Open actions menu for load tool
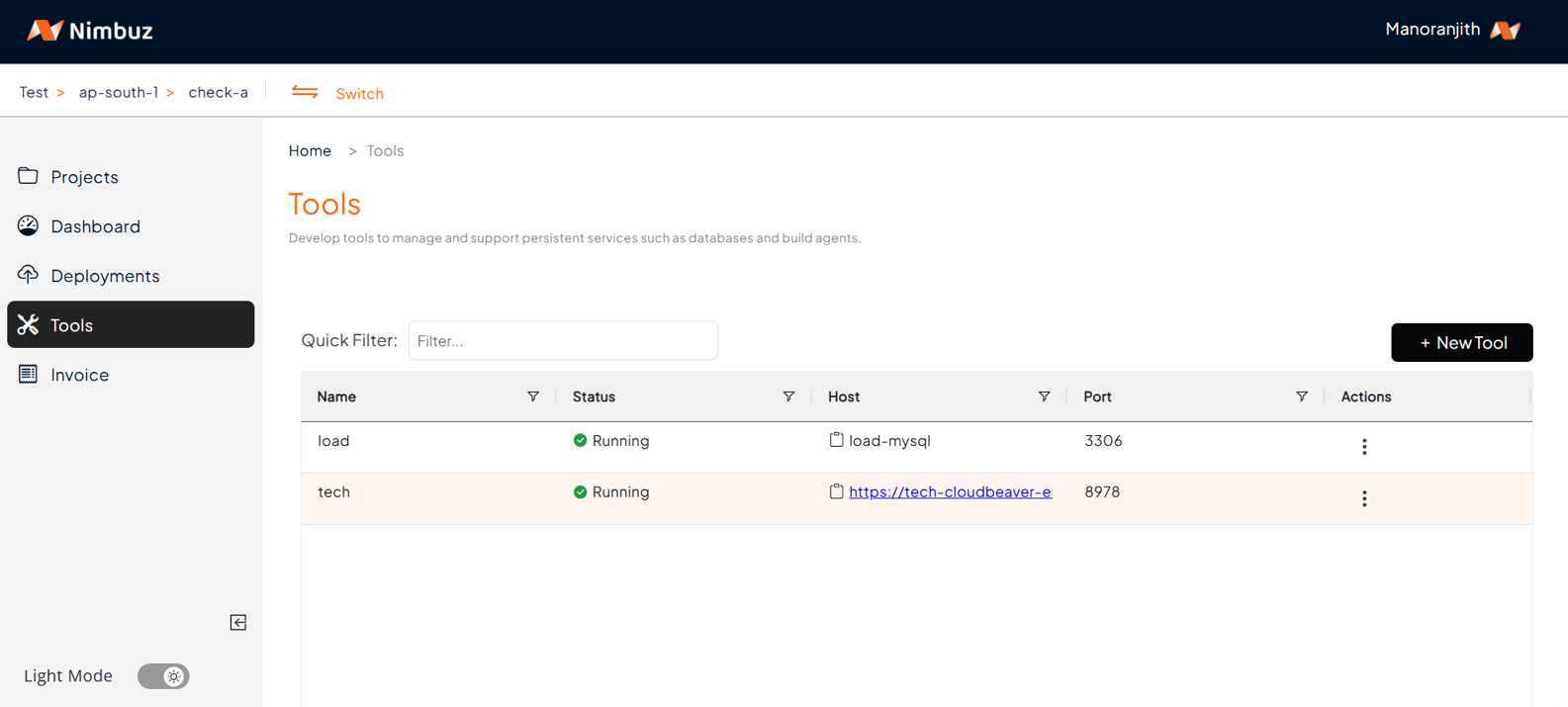Image resolution: width=1568 pixels, height=707 pixels. click(1364, 447)
